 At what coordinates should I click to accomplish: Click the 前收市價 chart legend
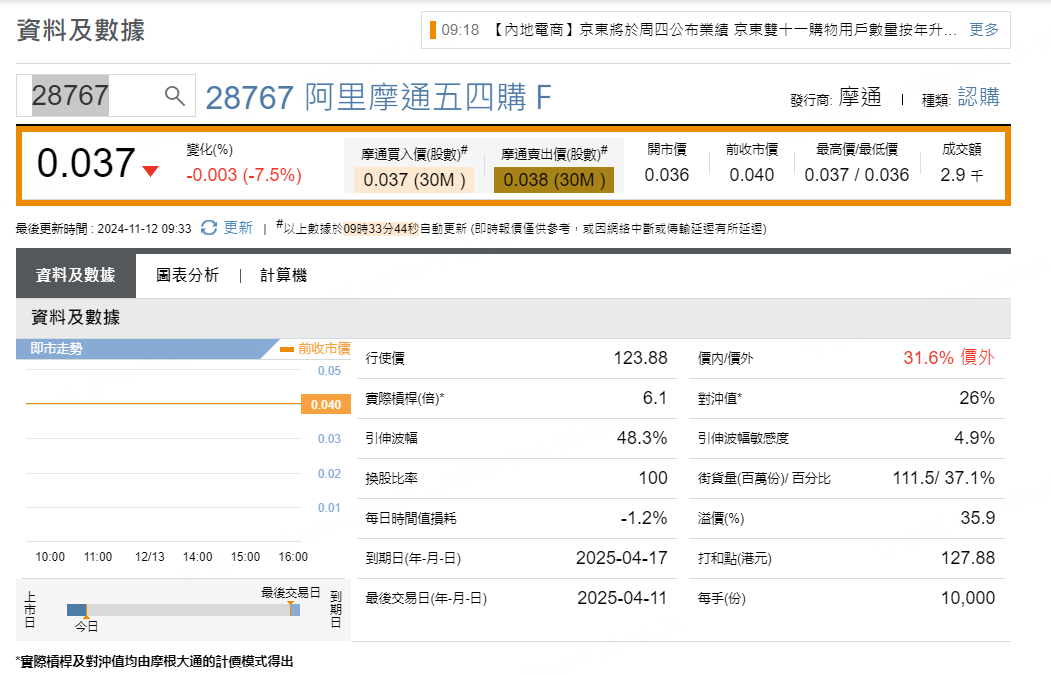pos(316,349)
